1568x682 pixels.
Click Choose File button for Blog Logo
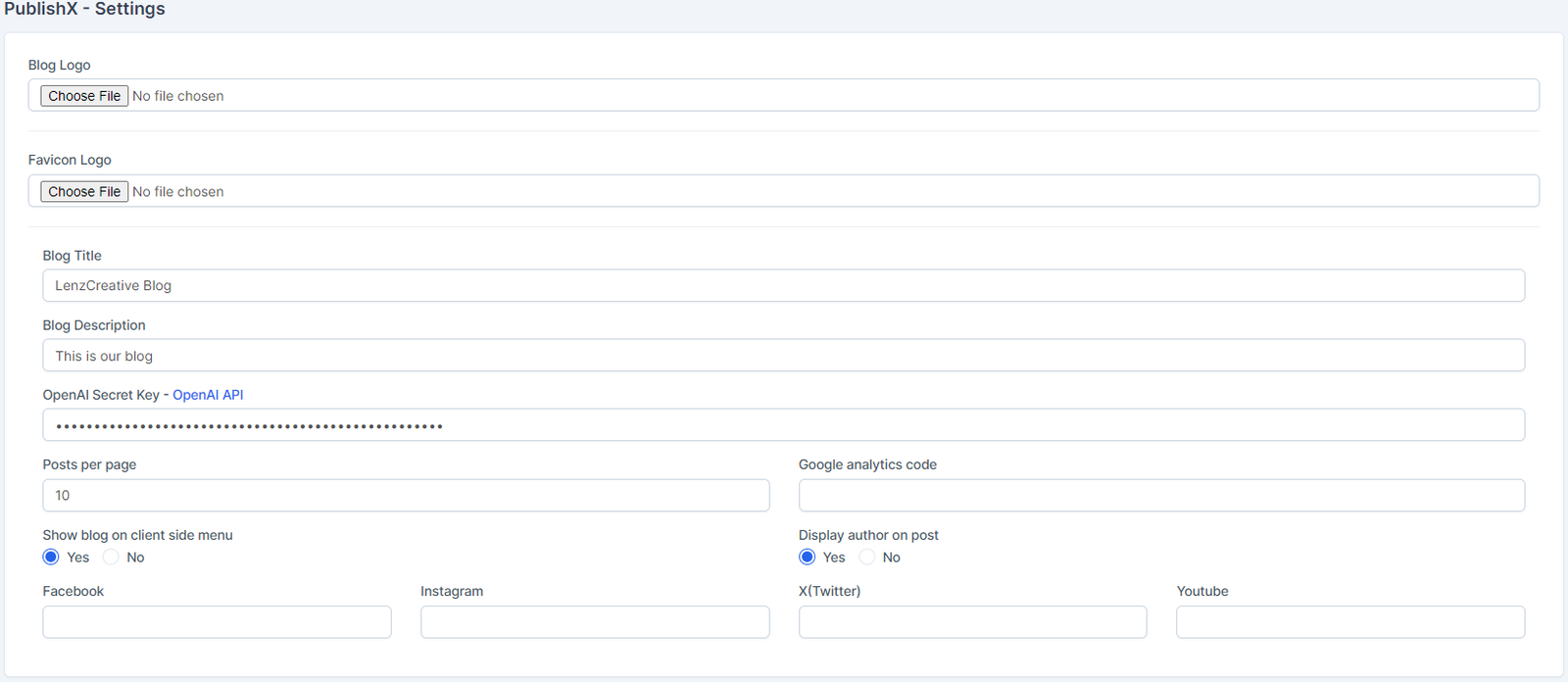[84, 96]
